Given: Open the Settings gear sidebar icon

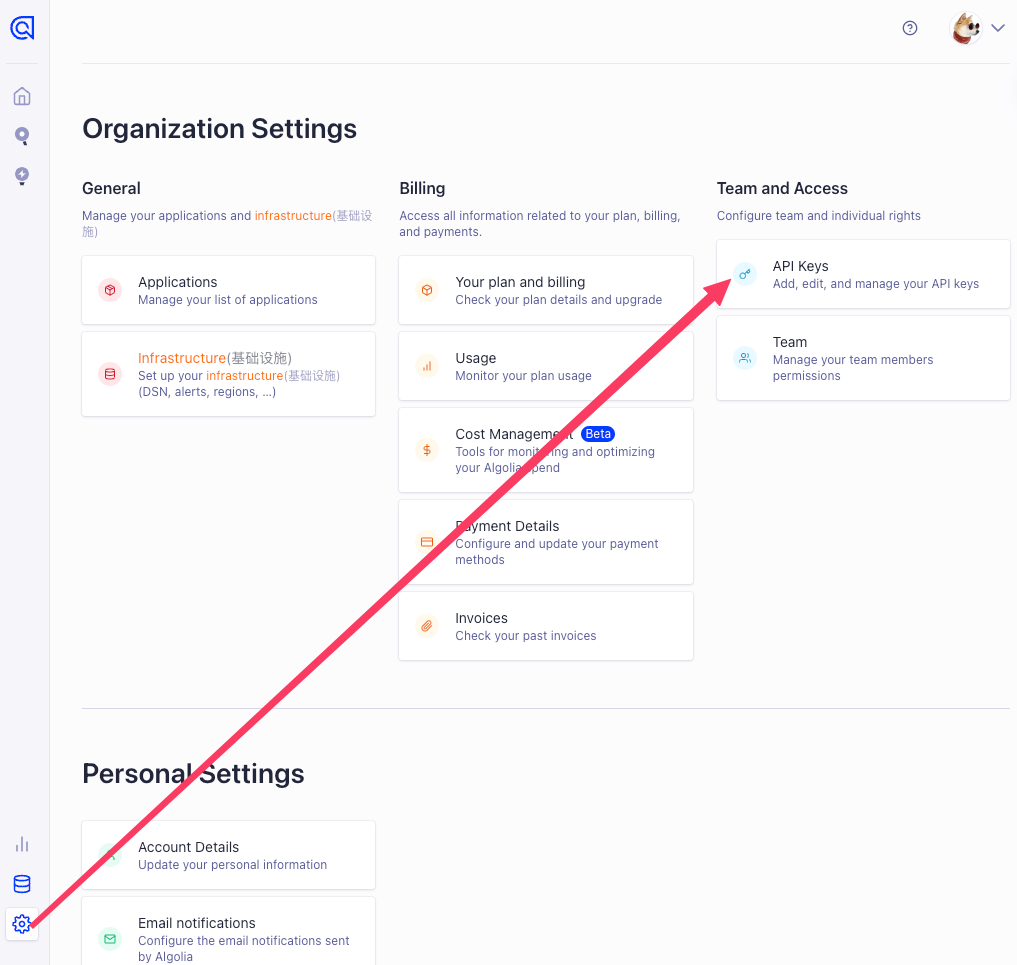Looking at the screenshot, I should [22, 923].
